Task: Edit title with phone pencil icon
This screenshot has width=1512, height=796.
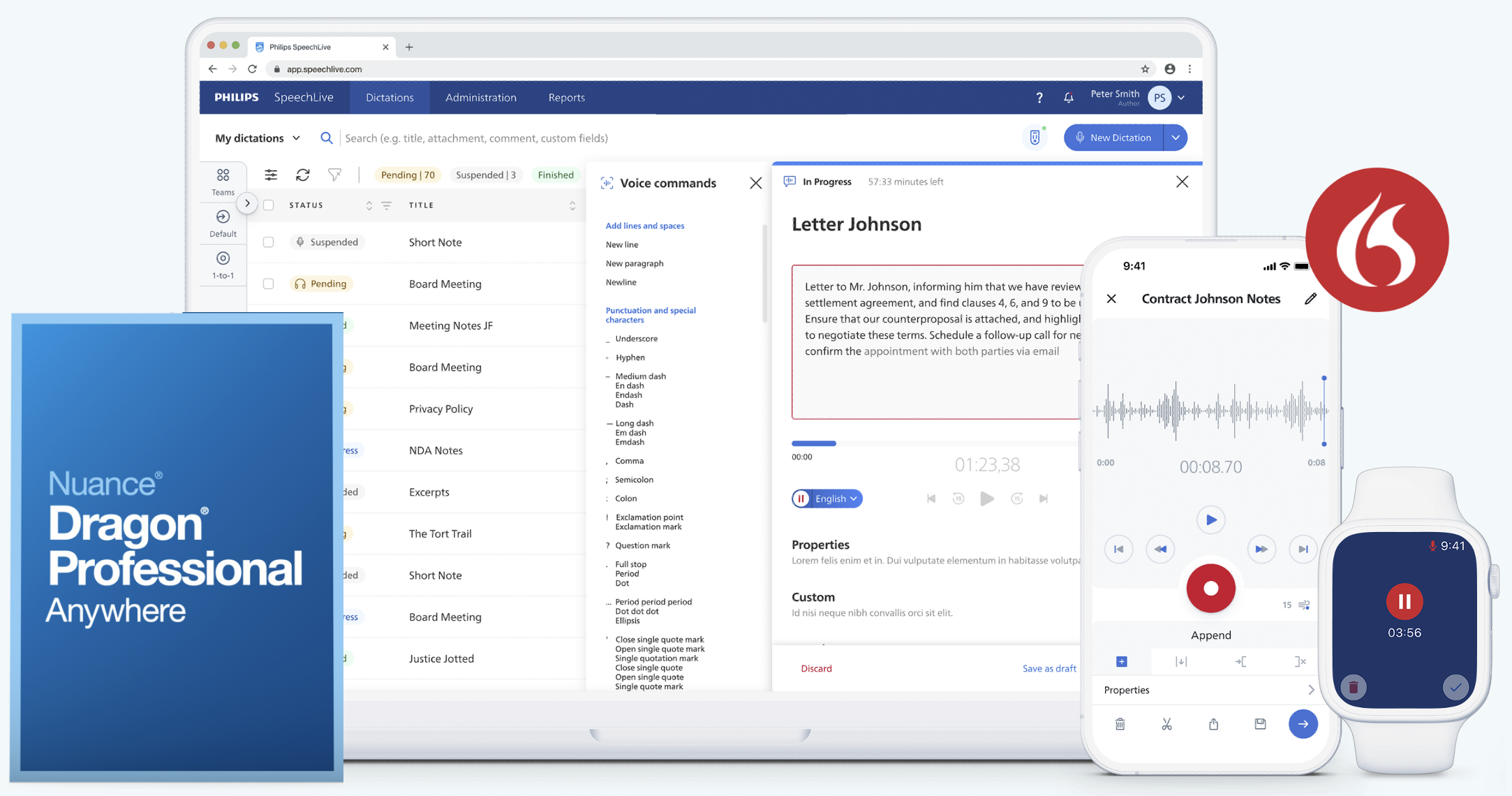Action: (1311, 298)
